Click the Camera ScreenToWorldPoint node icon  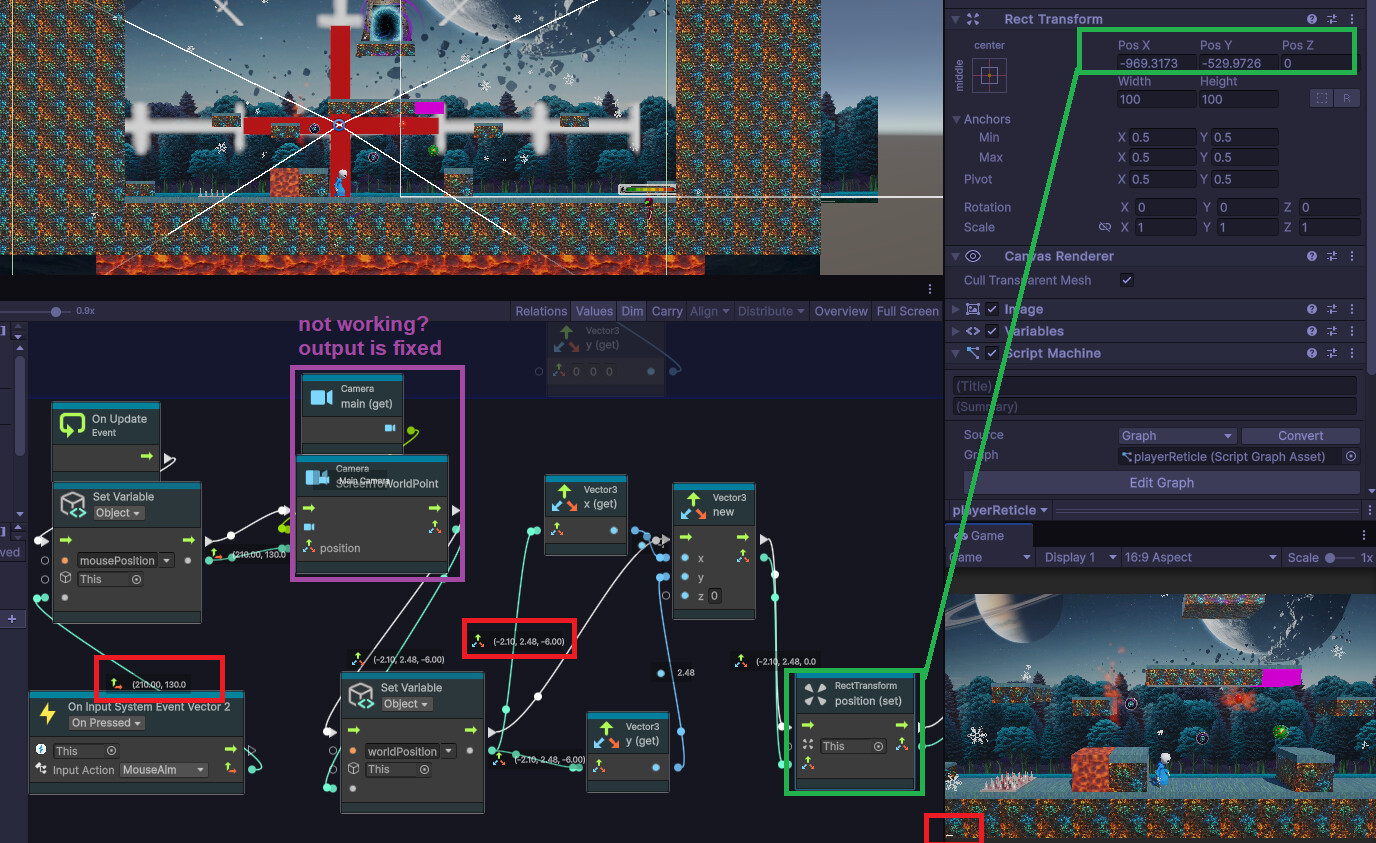(317, 478)
